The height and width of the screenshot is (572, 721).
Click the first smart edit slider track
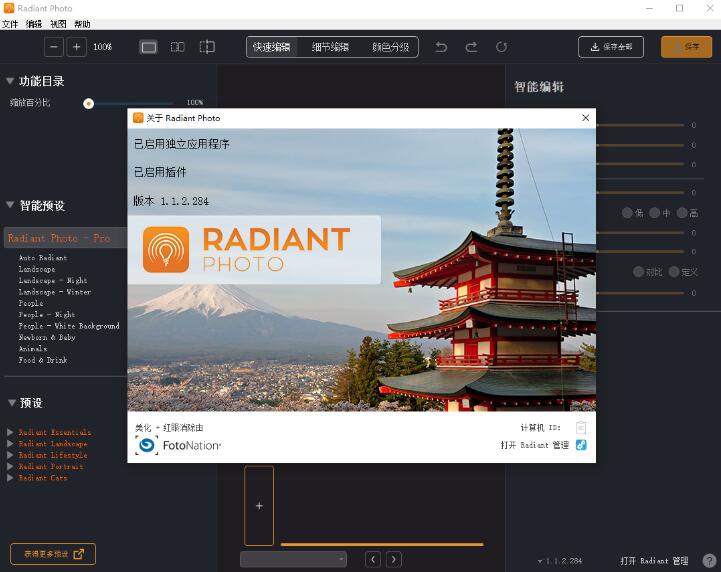click(x=640, y=125)
